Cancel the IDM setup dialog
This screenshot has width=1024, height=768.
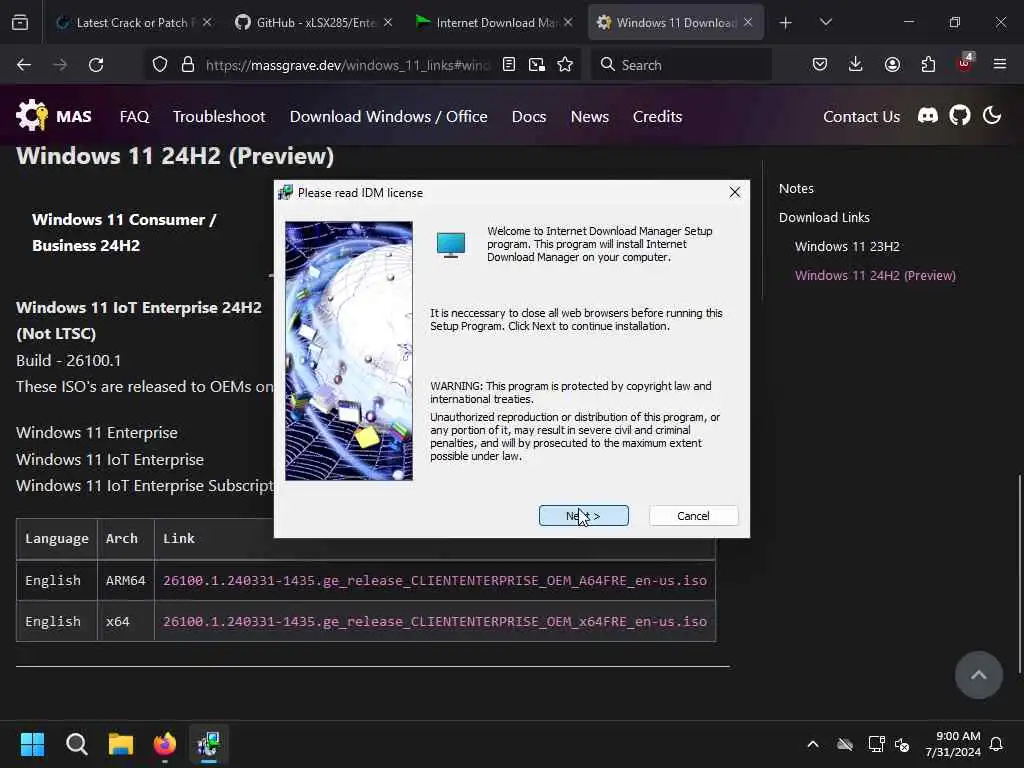(694, 516)
